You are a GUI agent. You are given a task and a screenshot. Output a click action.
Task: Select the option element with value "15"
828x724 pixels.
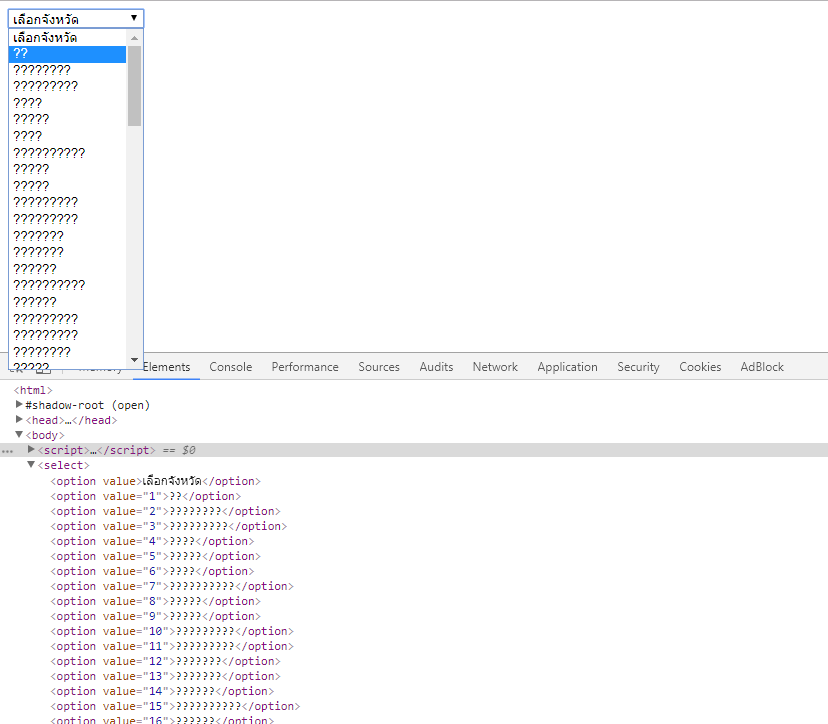(175, 706)
